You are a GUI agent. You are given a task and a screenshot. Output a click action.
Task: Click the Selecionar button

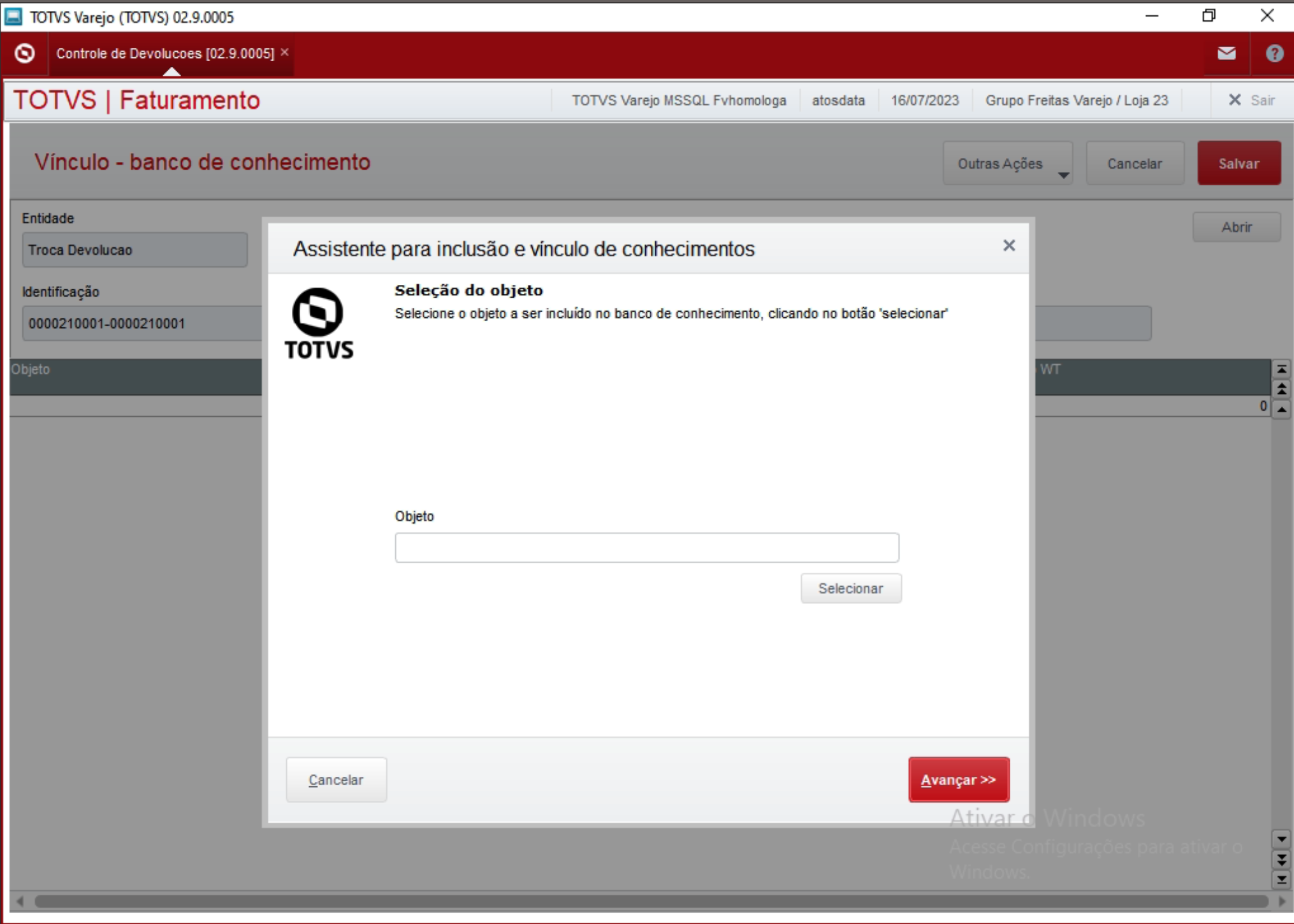pos(851,588)
